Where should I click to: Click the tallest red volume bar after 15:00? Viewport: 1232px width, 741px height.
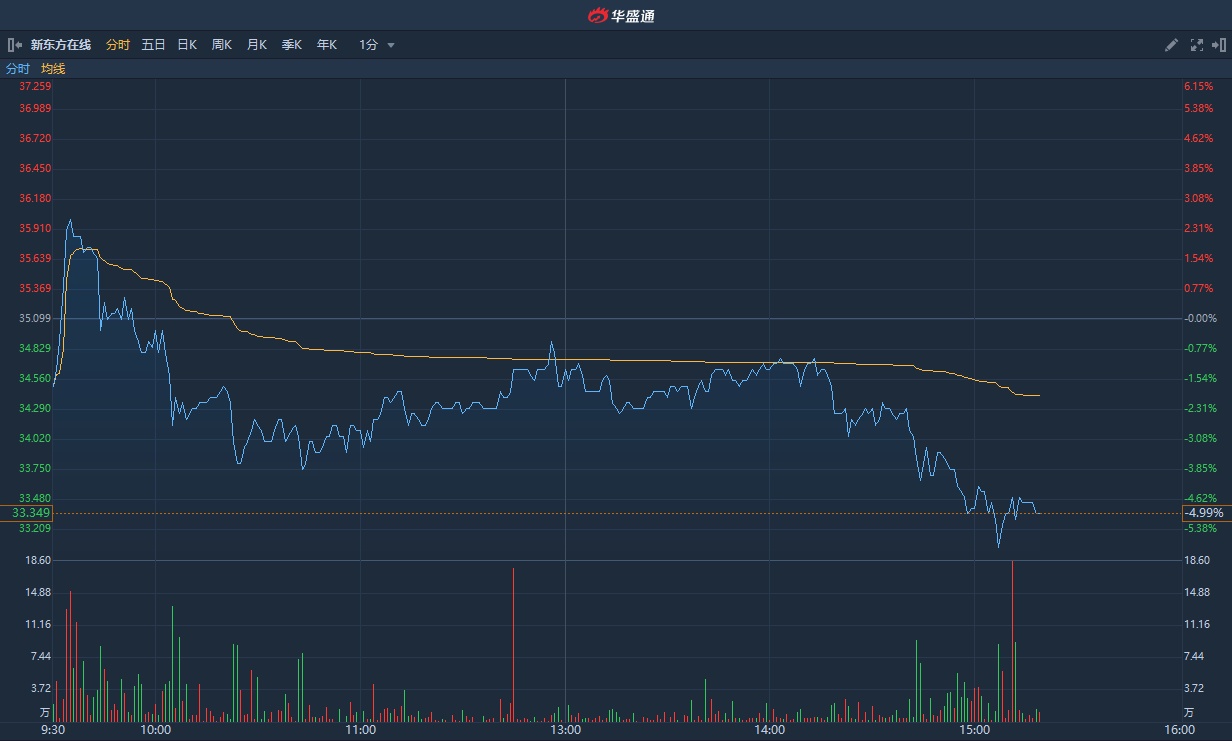coord(1012,640)
